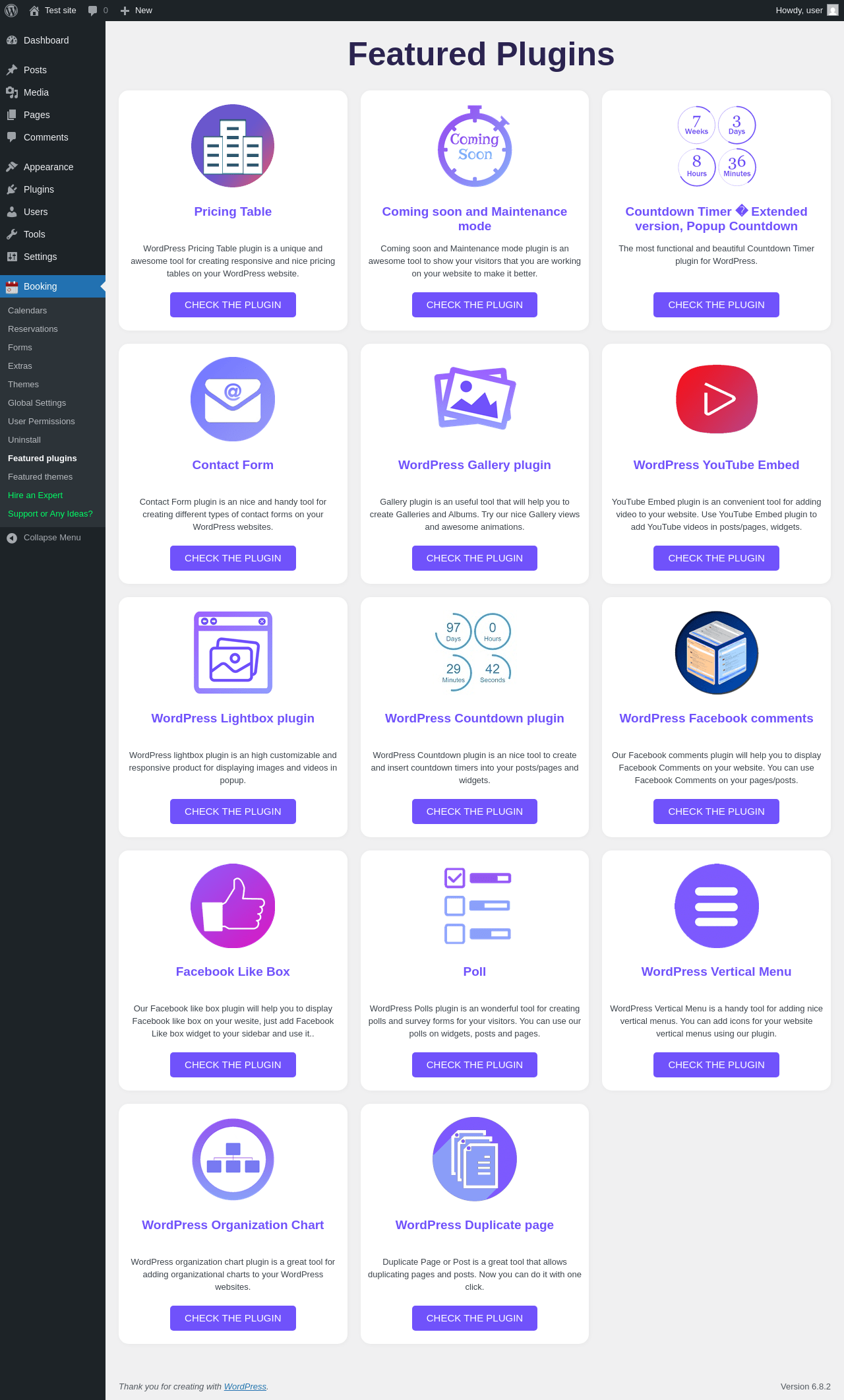Click Check the Plugin under Lightbox plugin
The image size is (844, 1400).
(x=233, y=811)
